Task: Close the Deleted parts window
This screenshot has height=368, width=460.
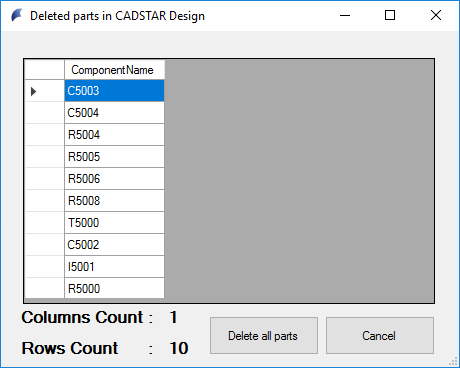Action: tap(436, 15)
